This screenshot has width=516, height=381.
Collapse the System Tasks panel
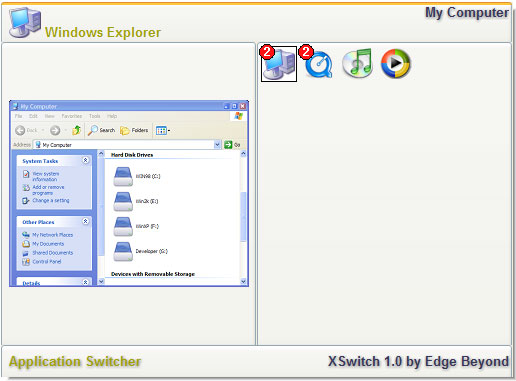[85, 160]
